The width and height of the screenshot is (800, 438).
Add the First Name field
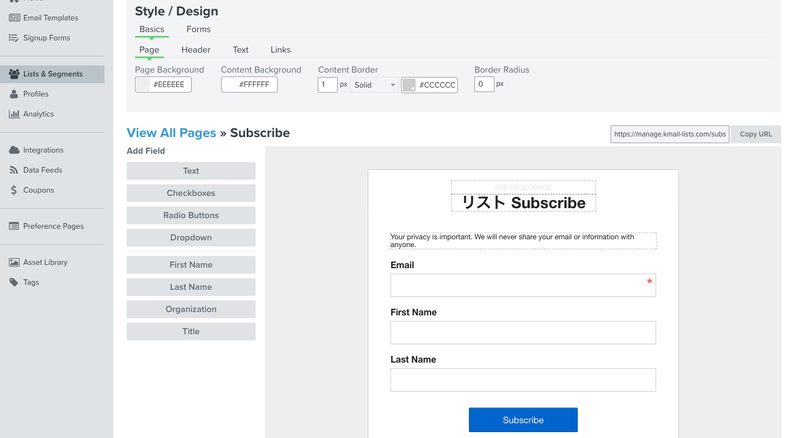(x=191, y=265)
